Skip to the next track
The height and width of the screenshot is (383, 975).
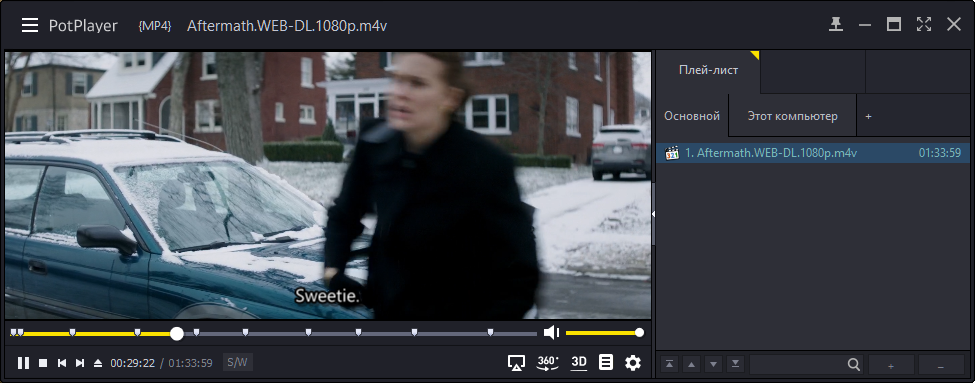click(x=80, y=363)
